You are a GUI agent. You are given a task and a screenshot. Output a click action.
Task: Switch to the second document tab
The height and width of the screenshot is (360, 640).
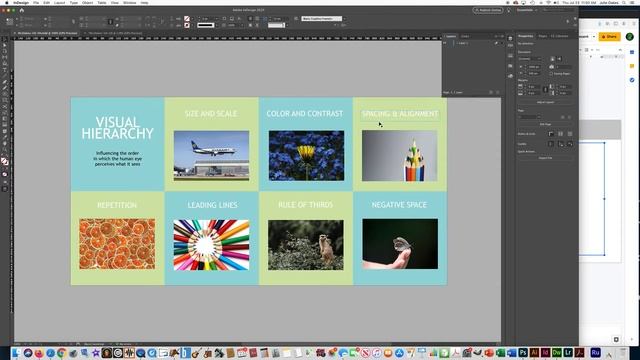(115, 33)
